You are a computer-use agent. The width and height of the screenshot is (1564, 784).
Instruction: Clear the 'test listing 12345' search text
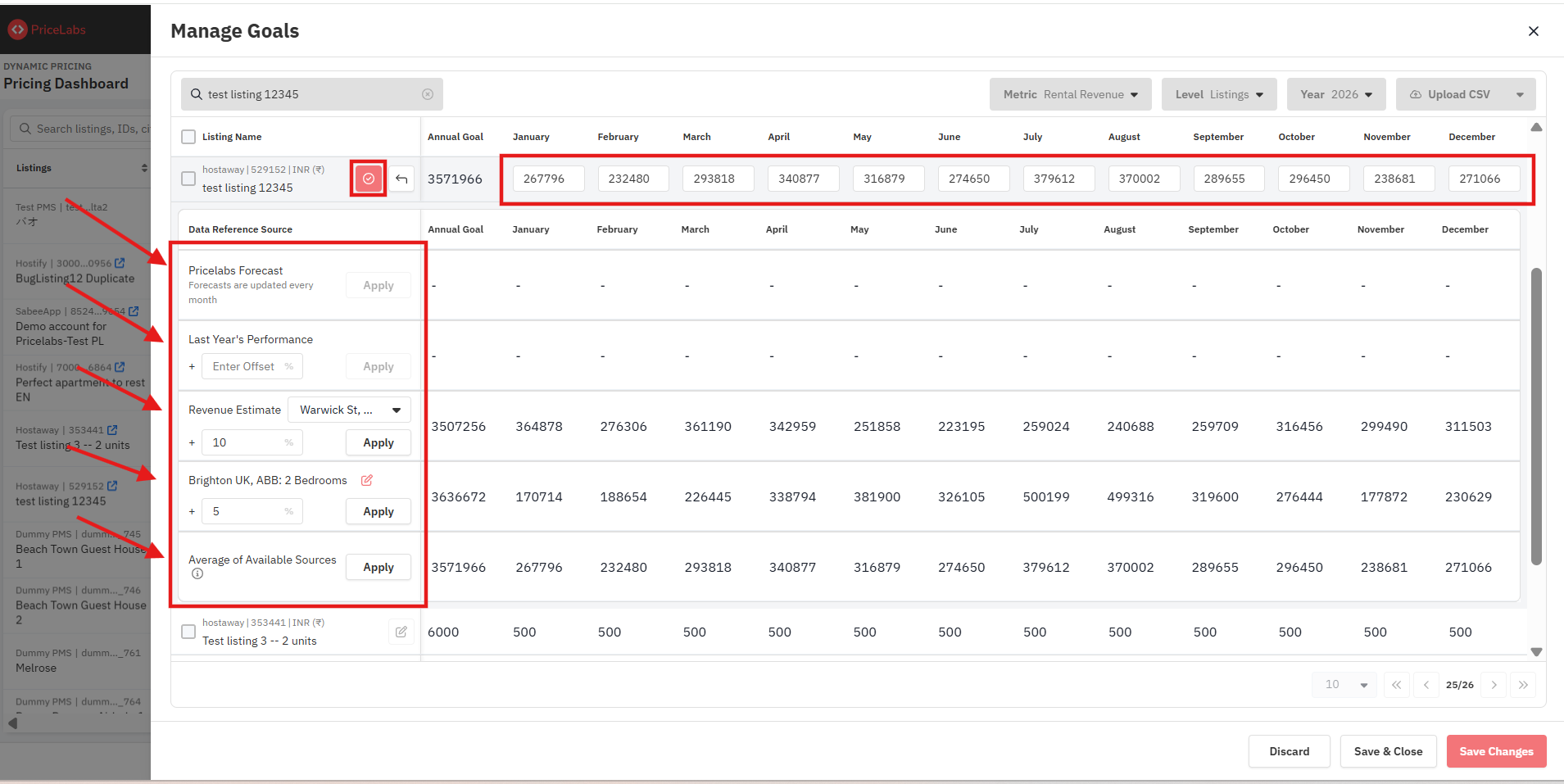428,94
